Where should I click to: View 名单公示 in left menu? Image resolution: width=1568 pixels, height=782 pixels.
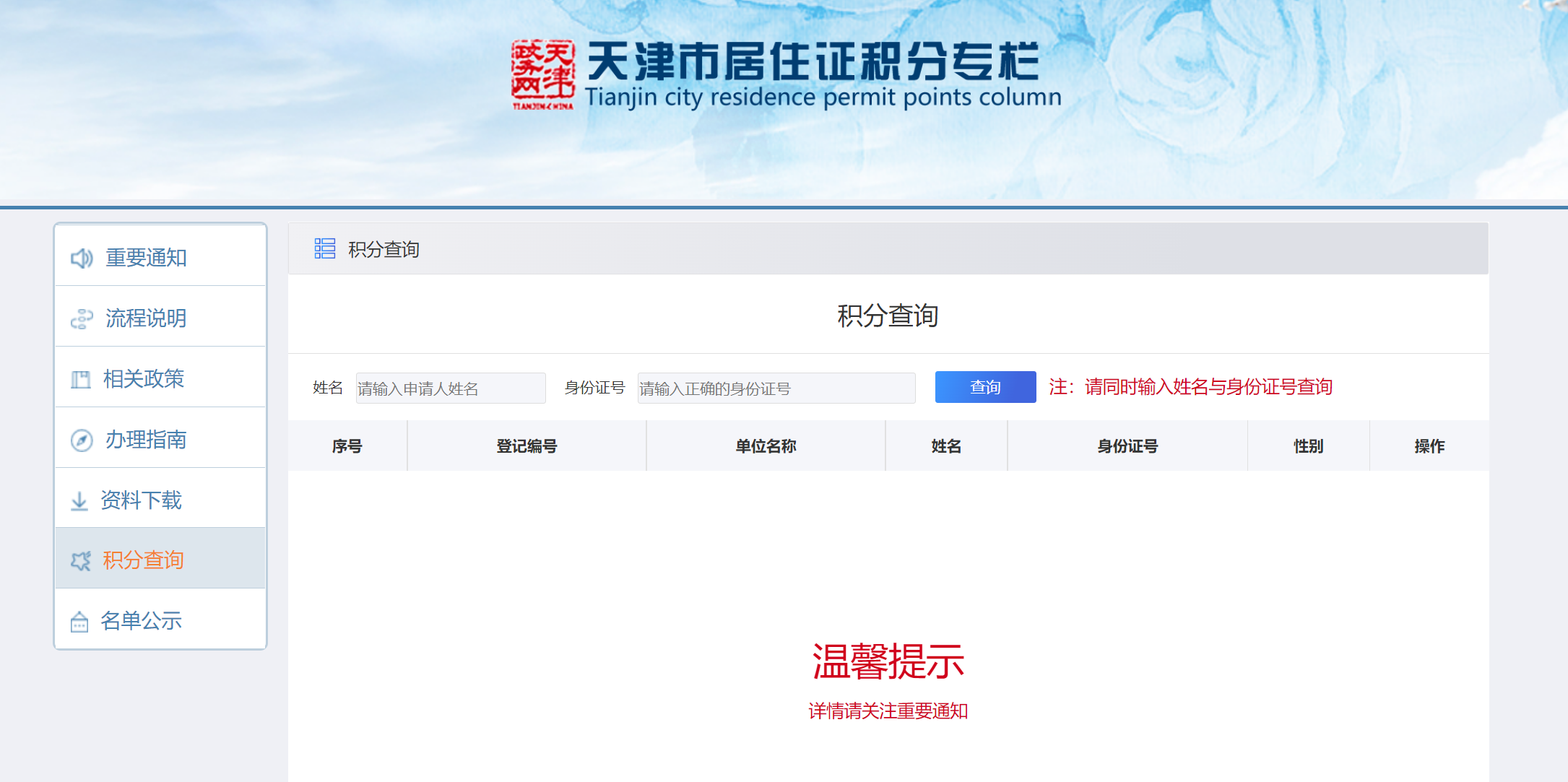[142, 621]
